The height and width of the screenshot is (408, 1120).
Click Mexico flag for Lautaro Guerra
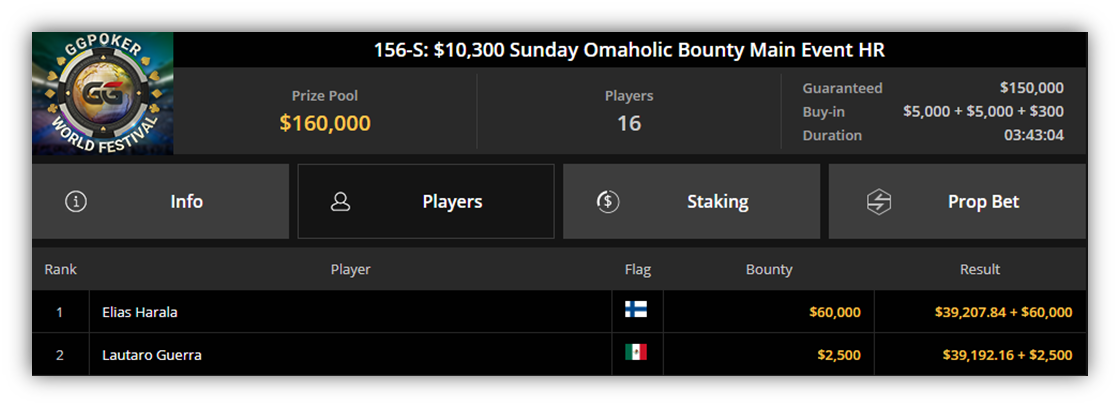636,352
